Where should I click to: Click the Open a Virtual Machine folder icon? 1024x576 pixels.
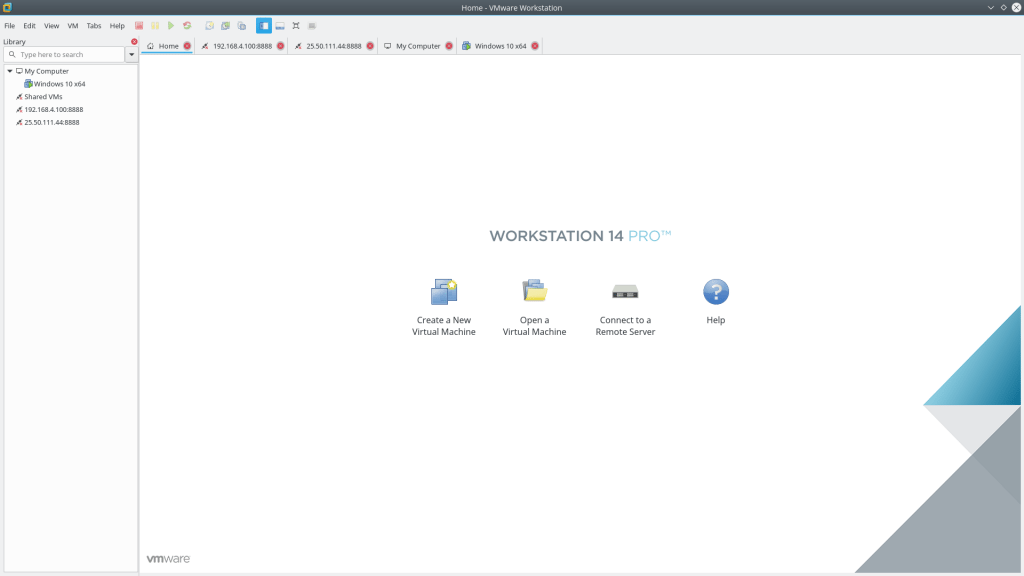[534, 291]
